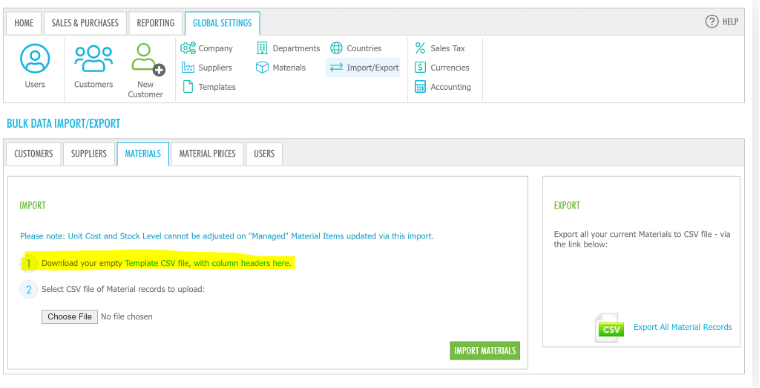
Task: Click Export All Material Records link
Action: click(x=683, y=327)
